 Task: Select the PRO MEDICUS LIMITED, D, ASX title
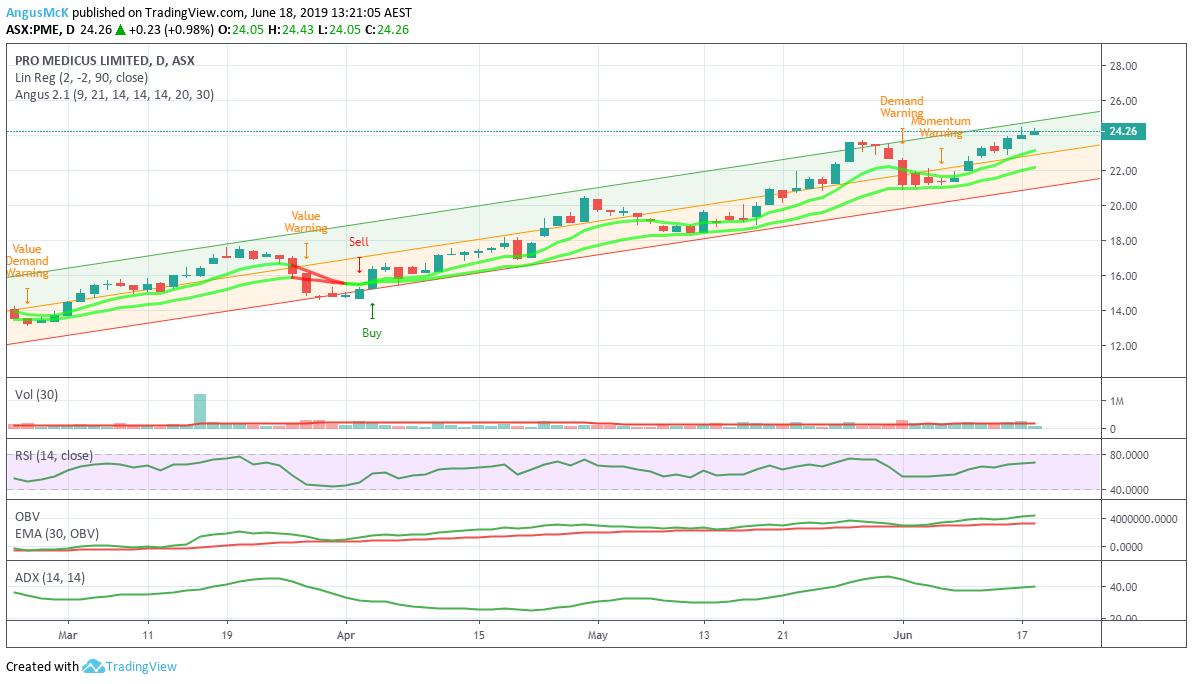point(105,60)
